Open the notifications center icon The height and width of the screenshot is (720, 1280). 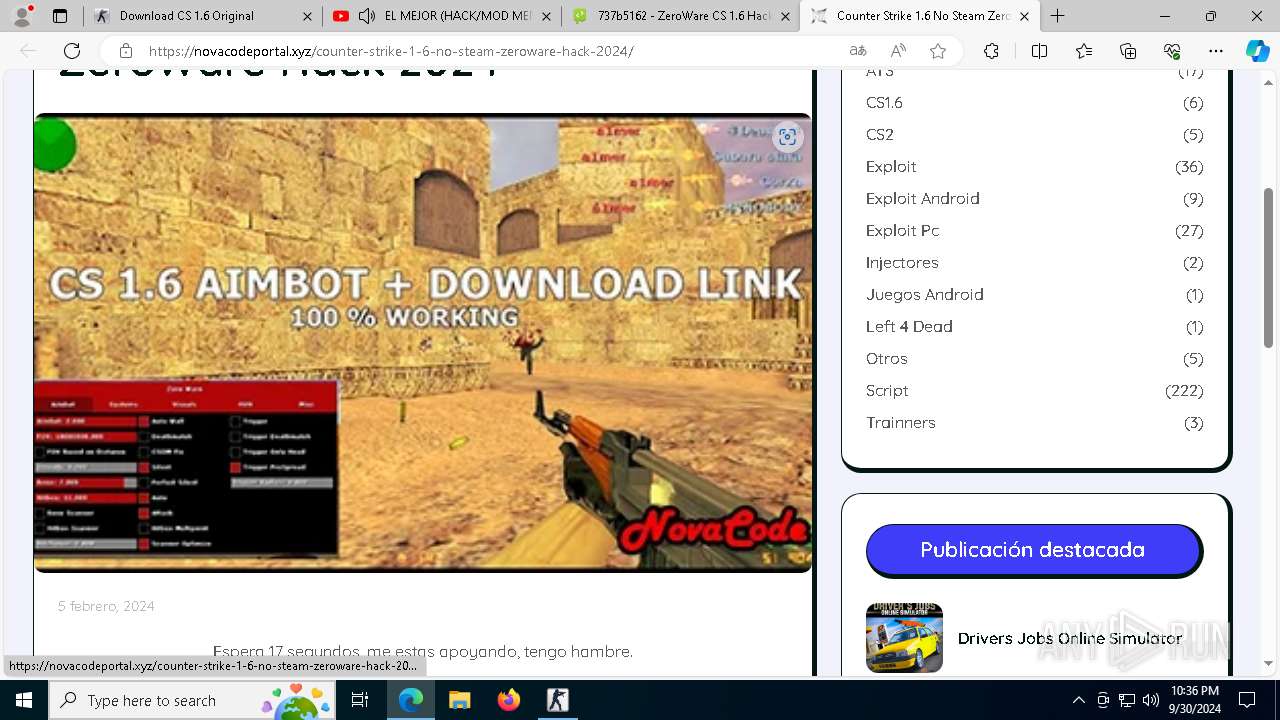[x=1247, y=700]
